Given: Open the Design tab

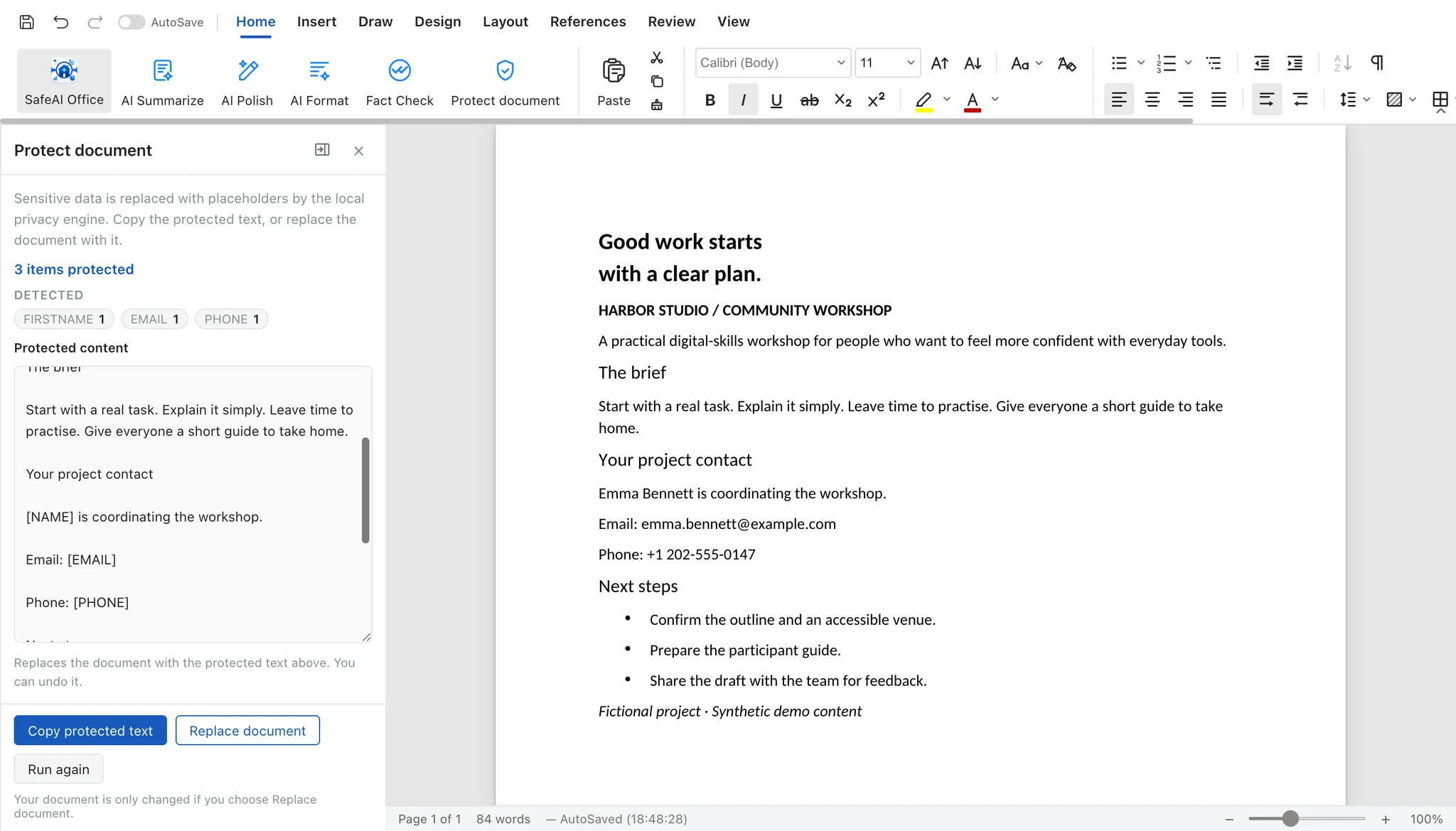Looking at the screenshot, I should point(438,22).
